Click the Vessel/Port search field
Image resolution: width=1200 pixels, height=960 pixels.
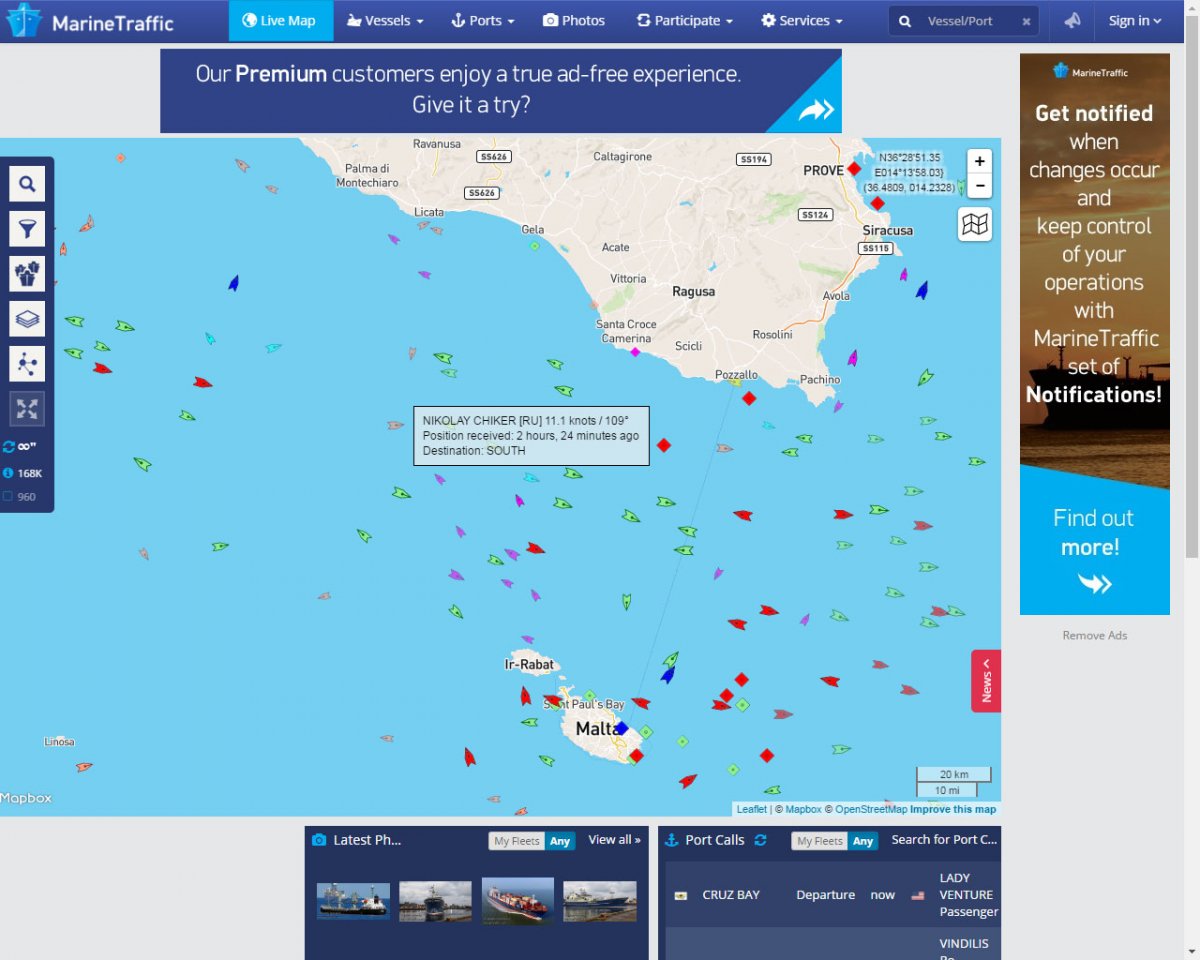pos(965,21)
